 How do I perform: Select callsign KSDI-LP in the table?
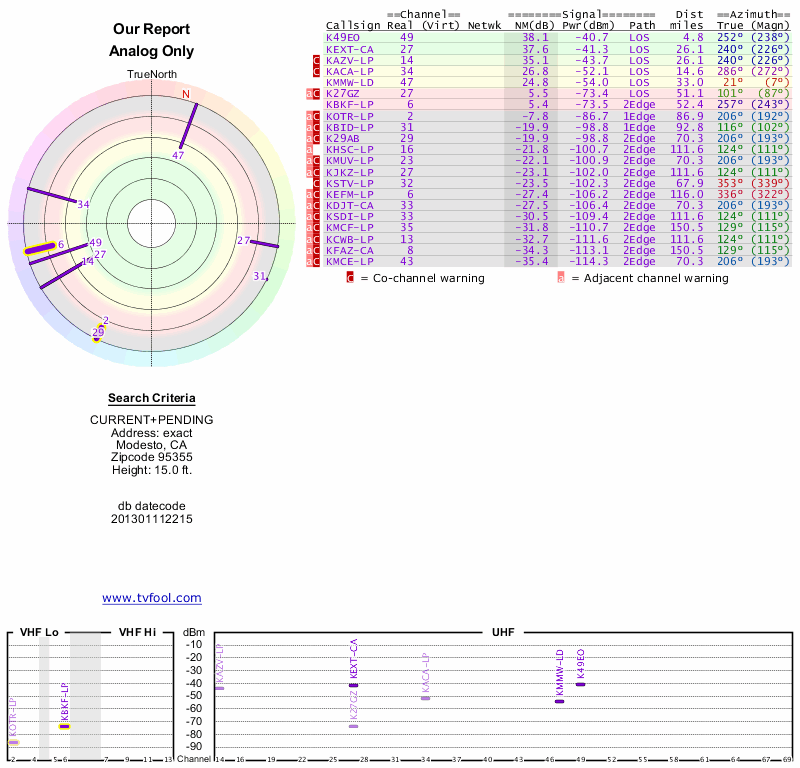[349, 216]
